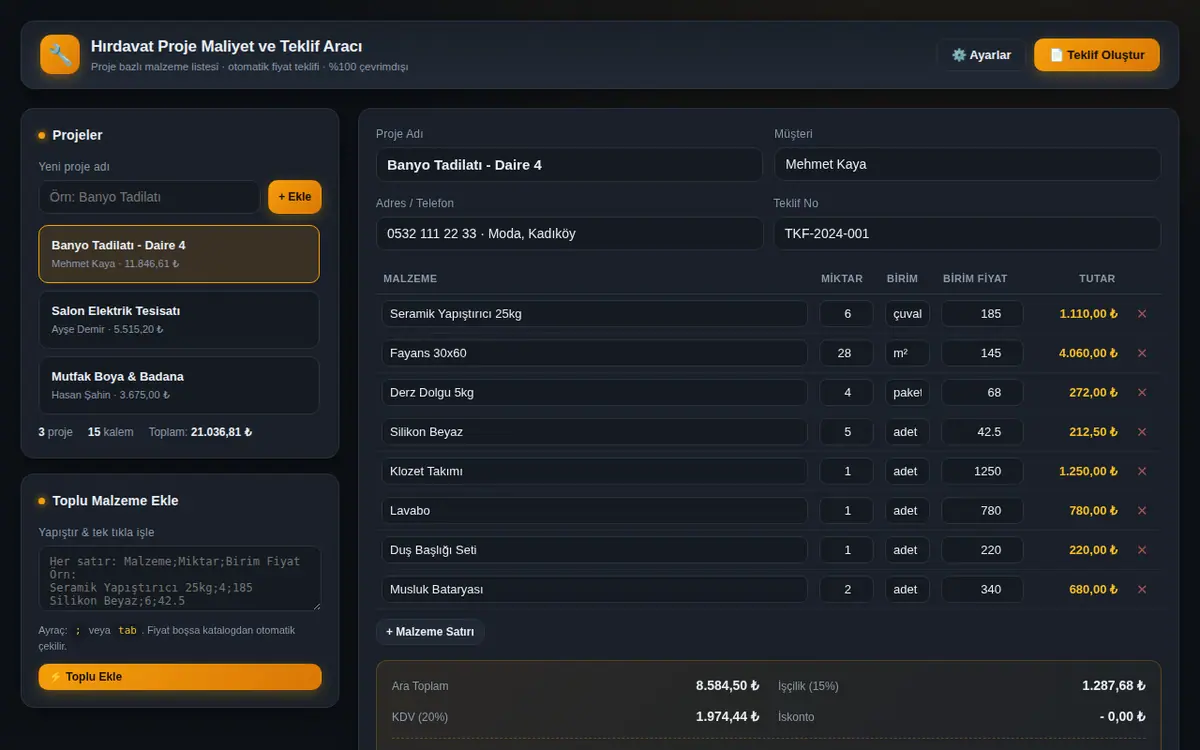Click the Teklif Oluştur button
Screen dimensions: 1200x750
pos(1097,55)
